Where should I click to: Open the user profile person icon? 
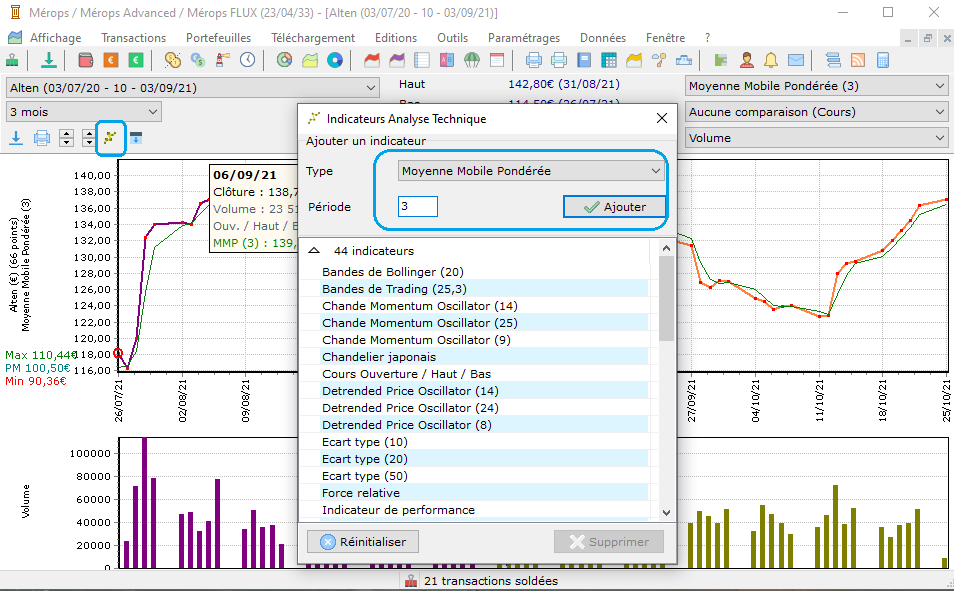(747, 60)
